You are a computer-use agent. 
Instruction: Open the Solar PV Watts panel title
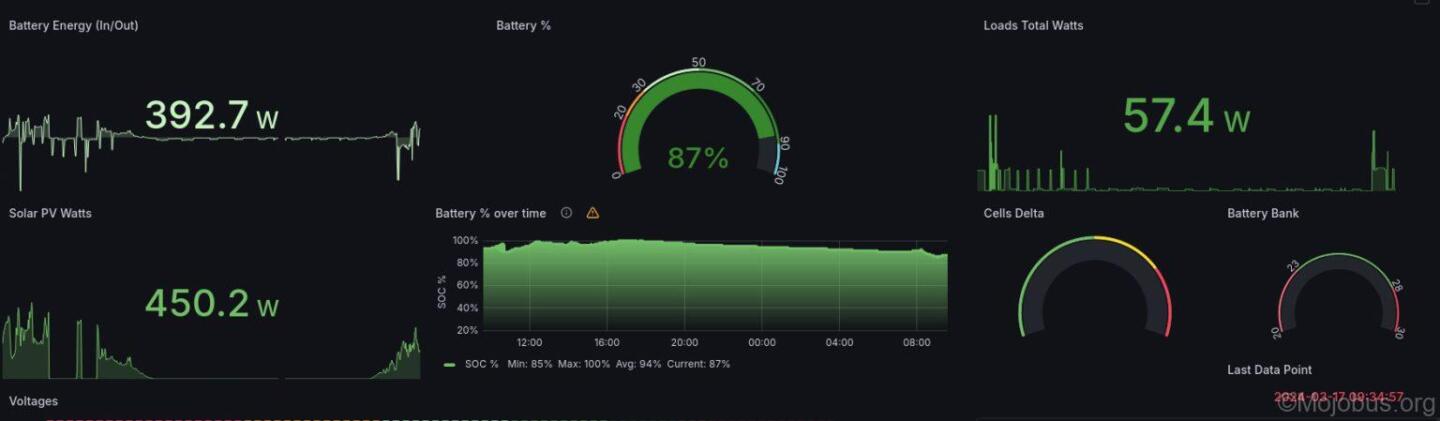[x=50, y=213]
